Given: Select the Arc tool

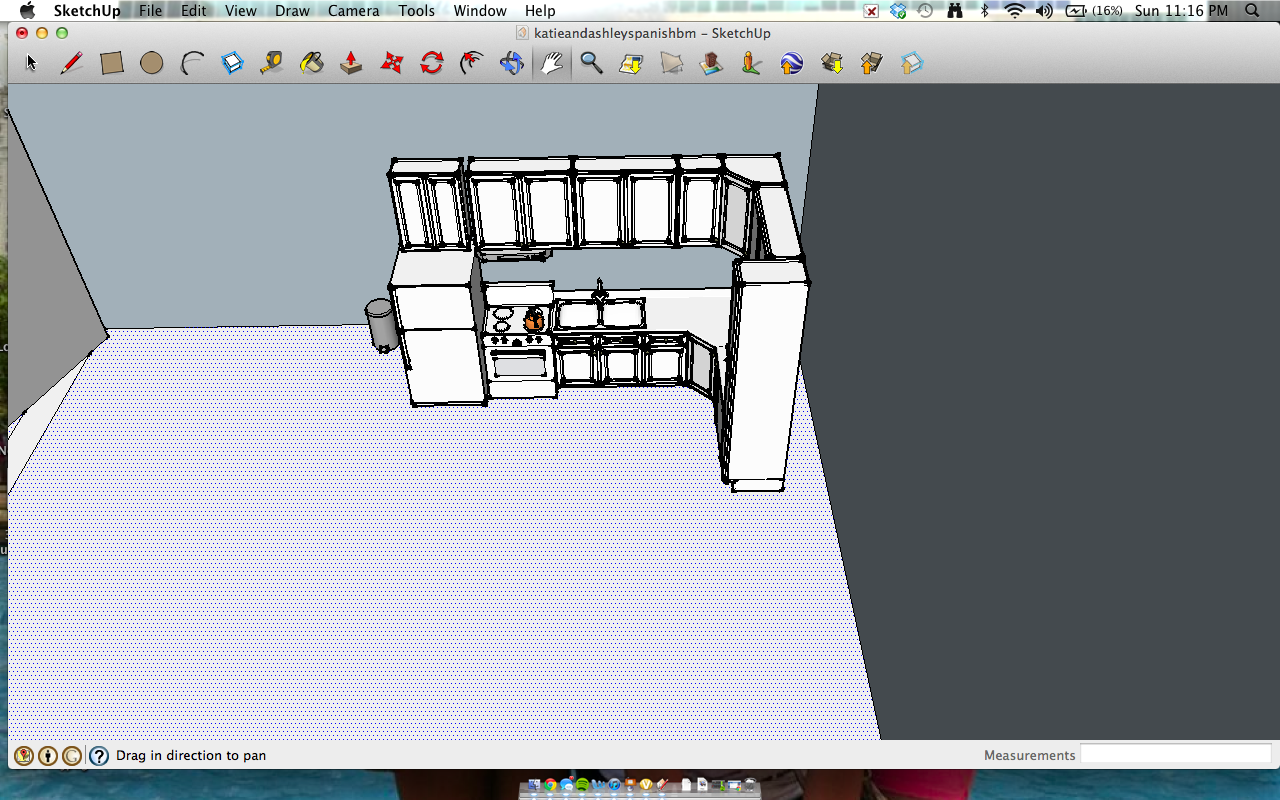Looking at the screenshot, I should click(191, 63).
